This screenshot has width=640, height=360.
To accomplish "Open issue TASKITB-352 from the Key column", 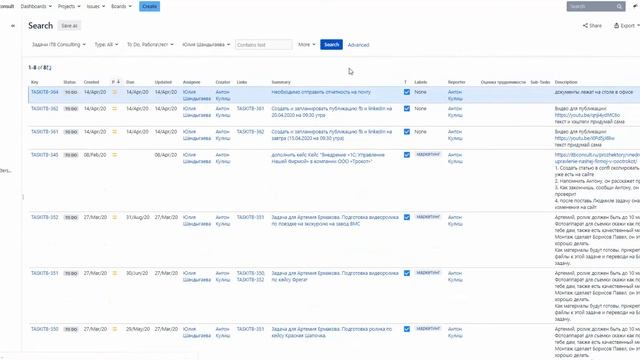I will tap(44, 218).
